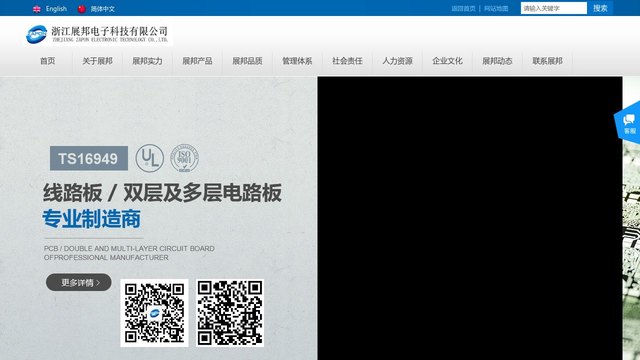Click the UL certification logo
The image size is (640, 360).
tap(150, 158)
